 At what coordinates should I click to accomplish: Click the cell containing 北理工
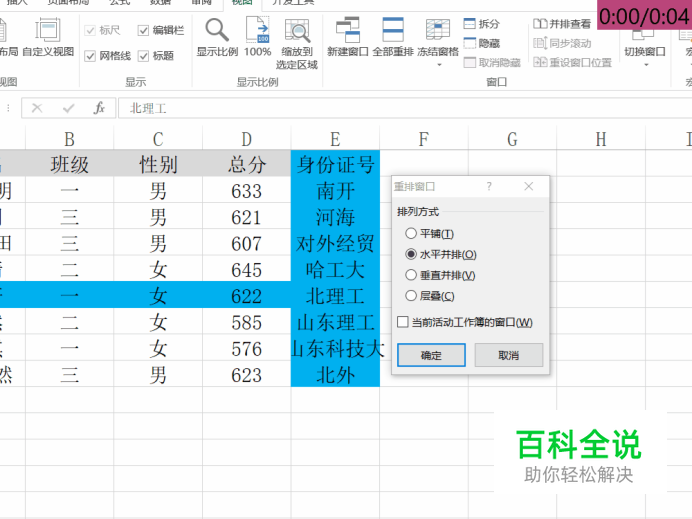pyautogui.click(x=335, y=295)
